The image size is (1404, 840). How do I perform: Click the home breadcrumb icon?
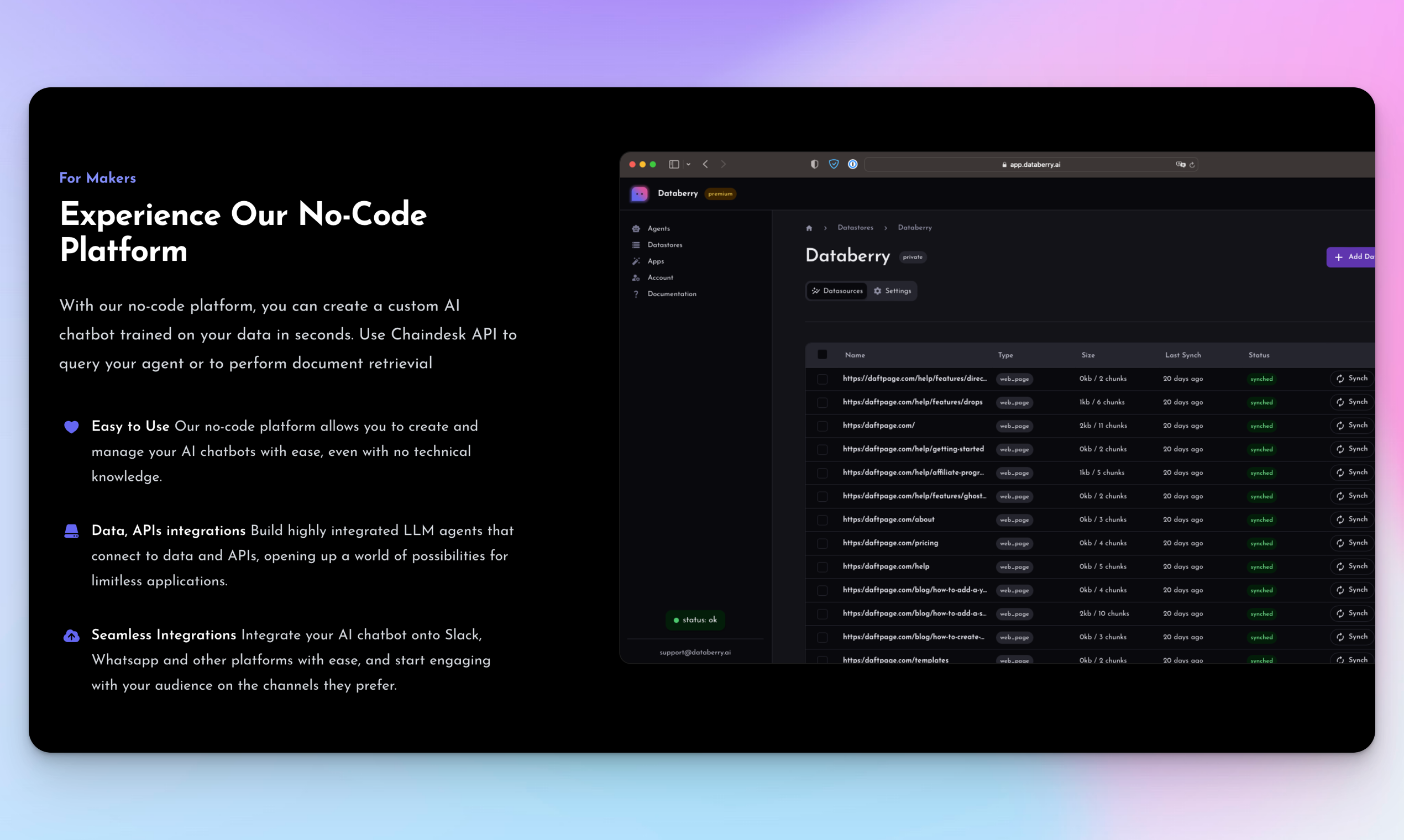(x=809, y=228)
